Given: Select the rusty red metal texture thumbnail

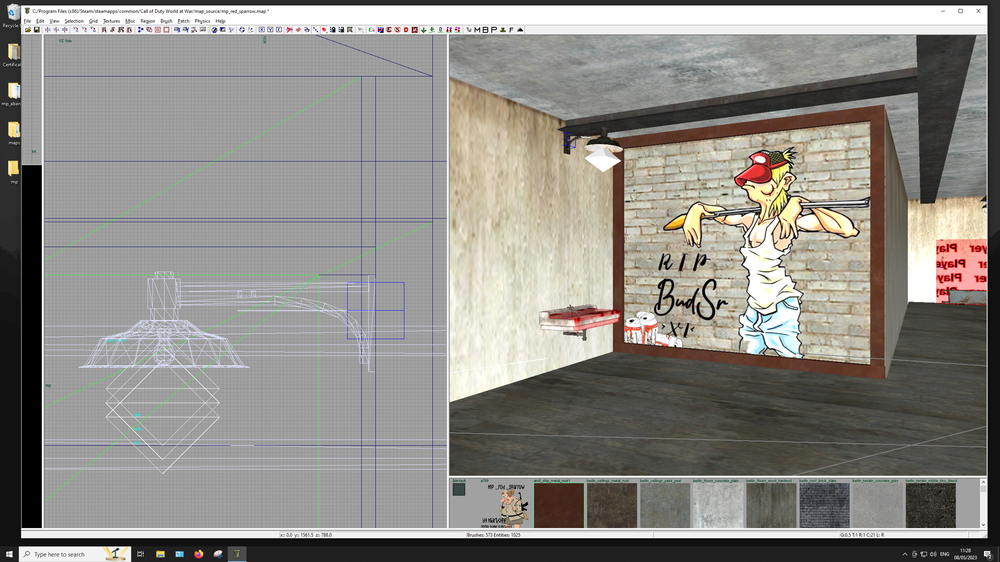Looking at the screenshot, I should pos(558,506).
